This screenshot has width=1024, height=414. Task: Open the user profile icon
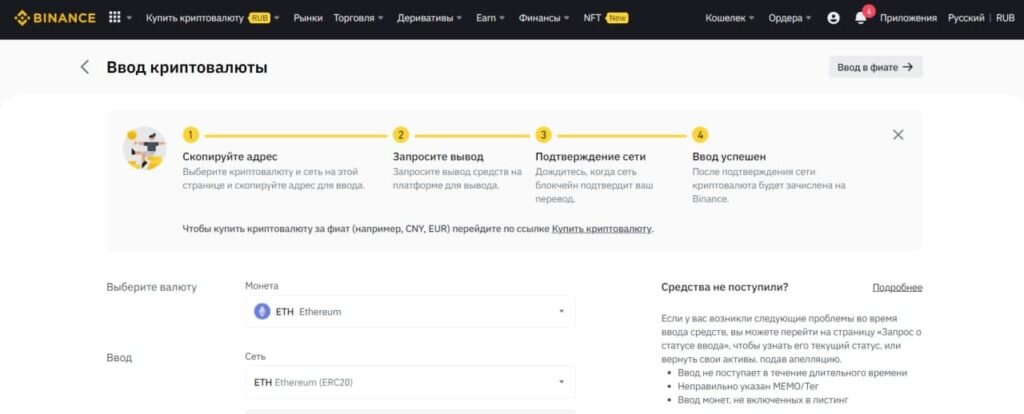(x=833, y=18)
